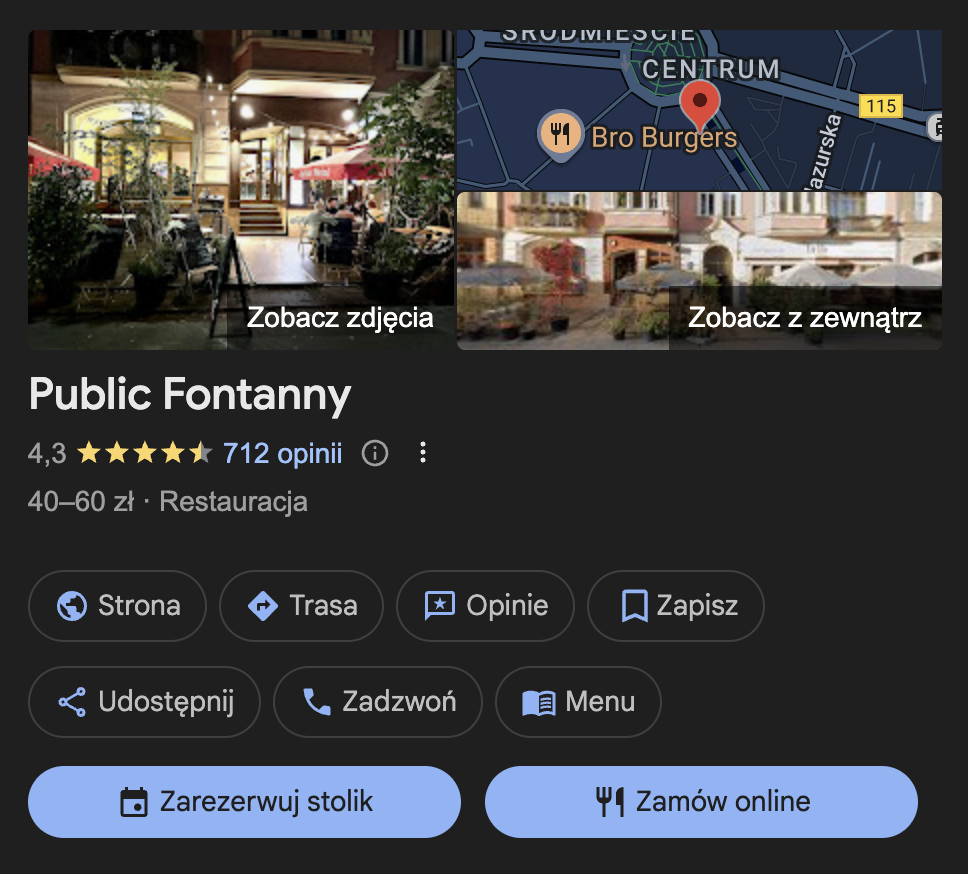Click the CENTRUM label on the map
Viewport: 968px width, 874px height.
[711, 69]
